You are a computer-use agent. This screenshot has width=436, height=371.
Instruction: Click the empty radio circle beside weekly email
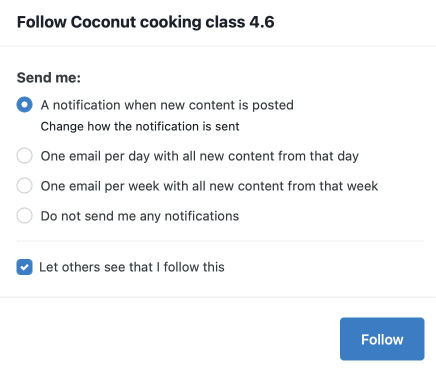click(x=24, y=186)
